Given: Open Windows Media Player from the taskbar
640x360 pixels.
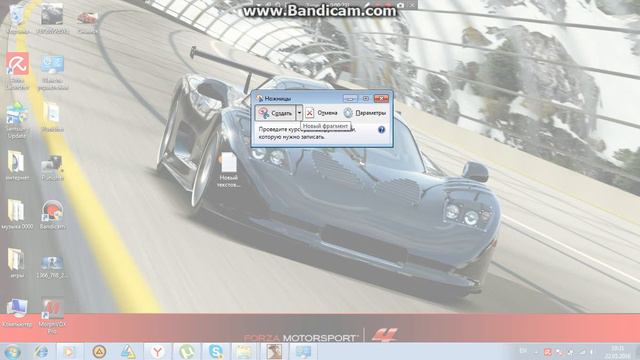Looking at the screenshot, I should click(x=69, y=351).
